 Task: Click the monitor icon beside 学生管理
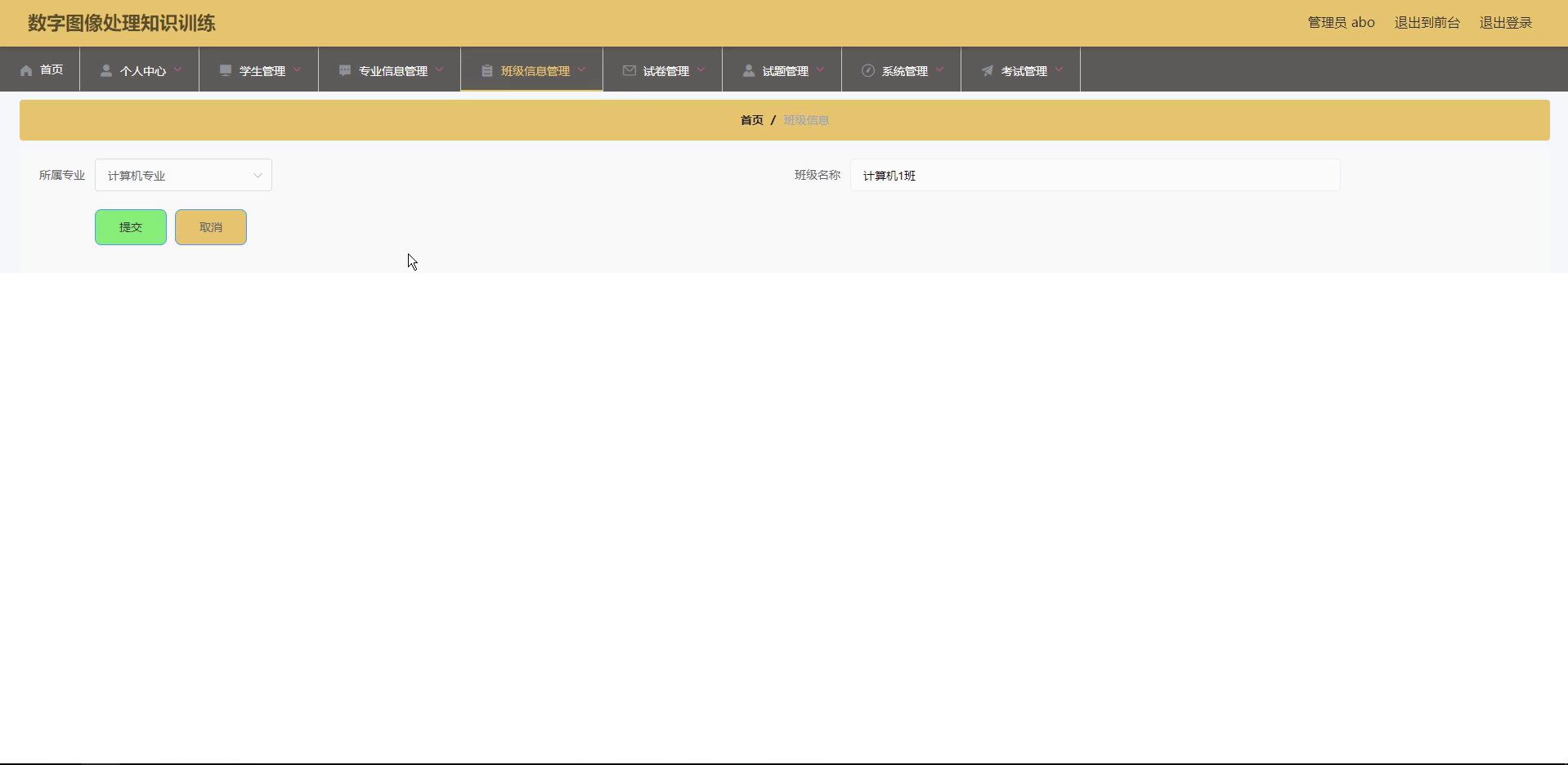click(x=226, y=70)
